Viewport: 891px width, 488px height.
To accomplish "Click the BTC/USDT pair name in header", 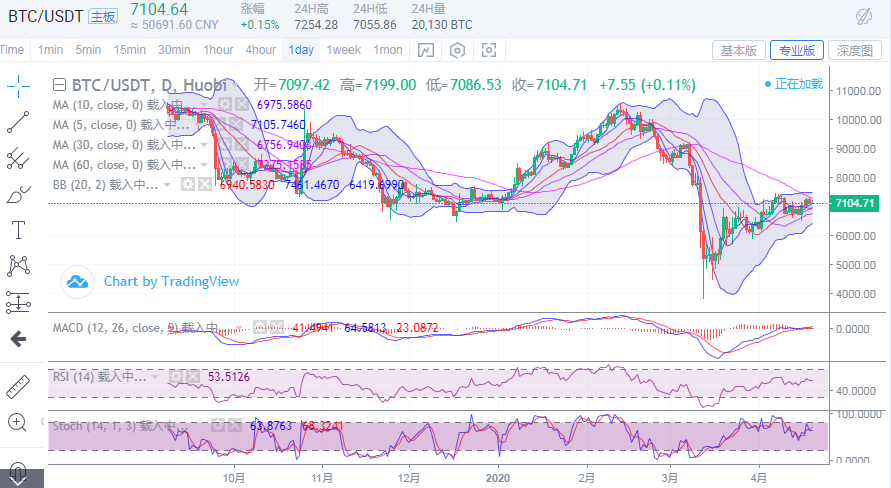I will click(x=45, y=16).
